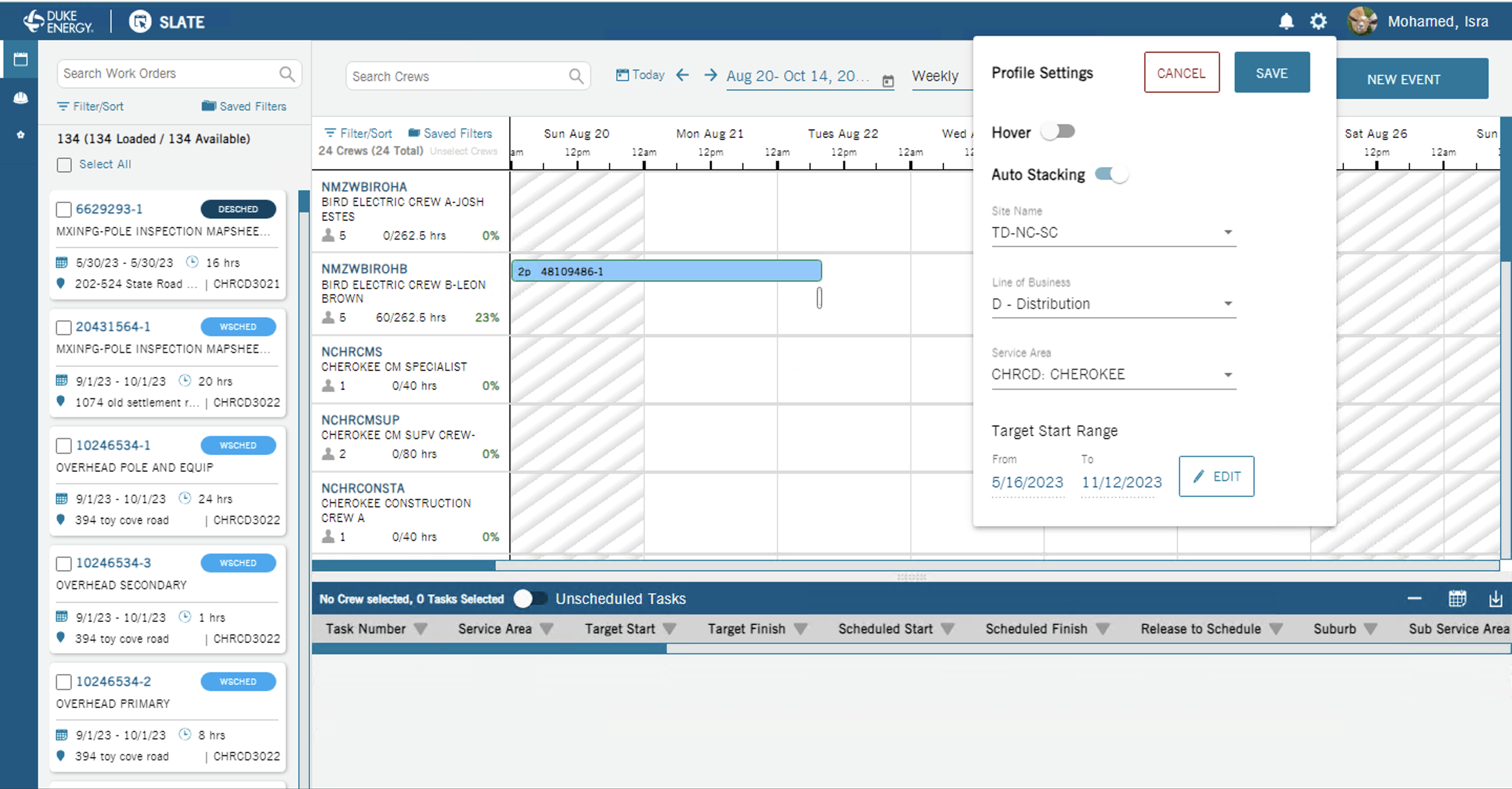The image size is (1512, 789).
Task: Advance to next date range arrow
Action: coord(711,75)
